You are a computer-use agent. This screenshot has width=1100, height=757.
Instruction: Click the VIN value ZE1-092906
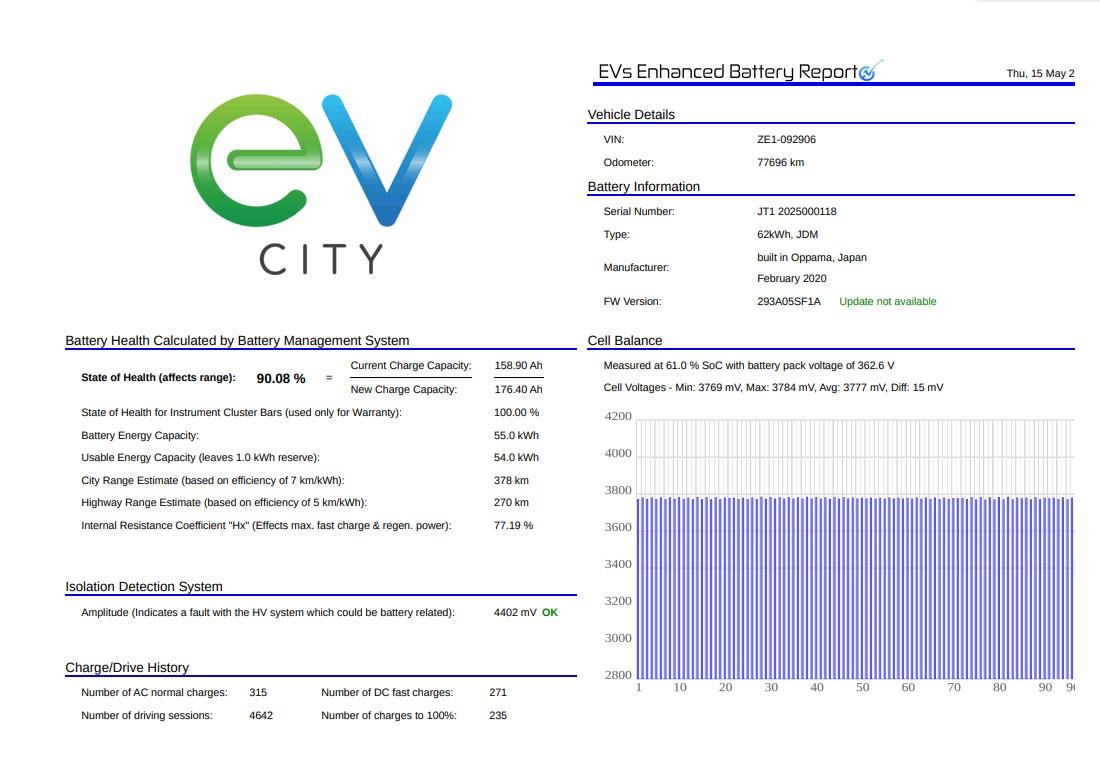coord(786,140)
